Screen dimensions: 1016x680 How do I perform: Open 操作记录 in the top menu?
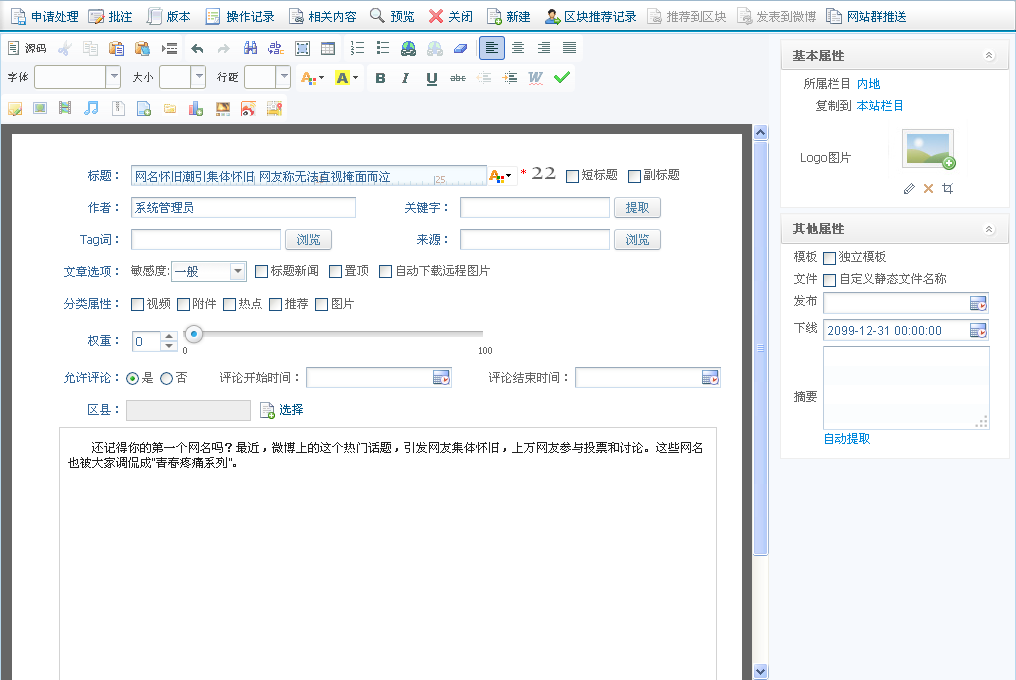(239, 16)
